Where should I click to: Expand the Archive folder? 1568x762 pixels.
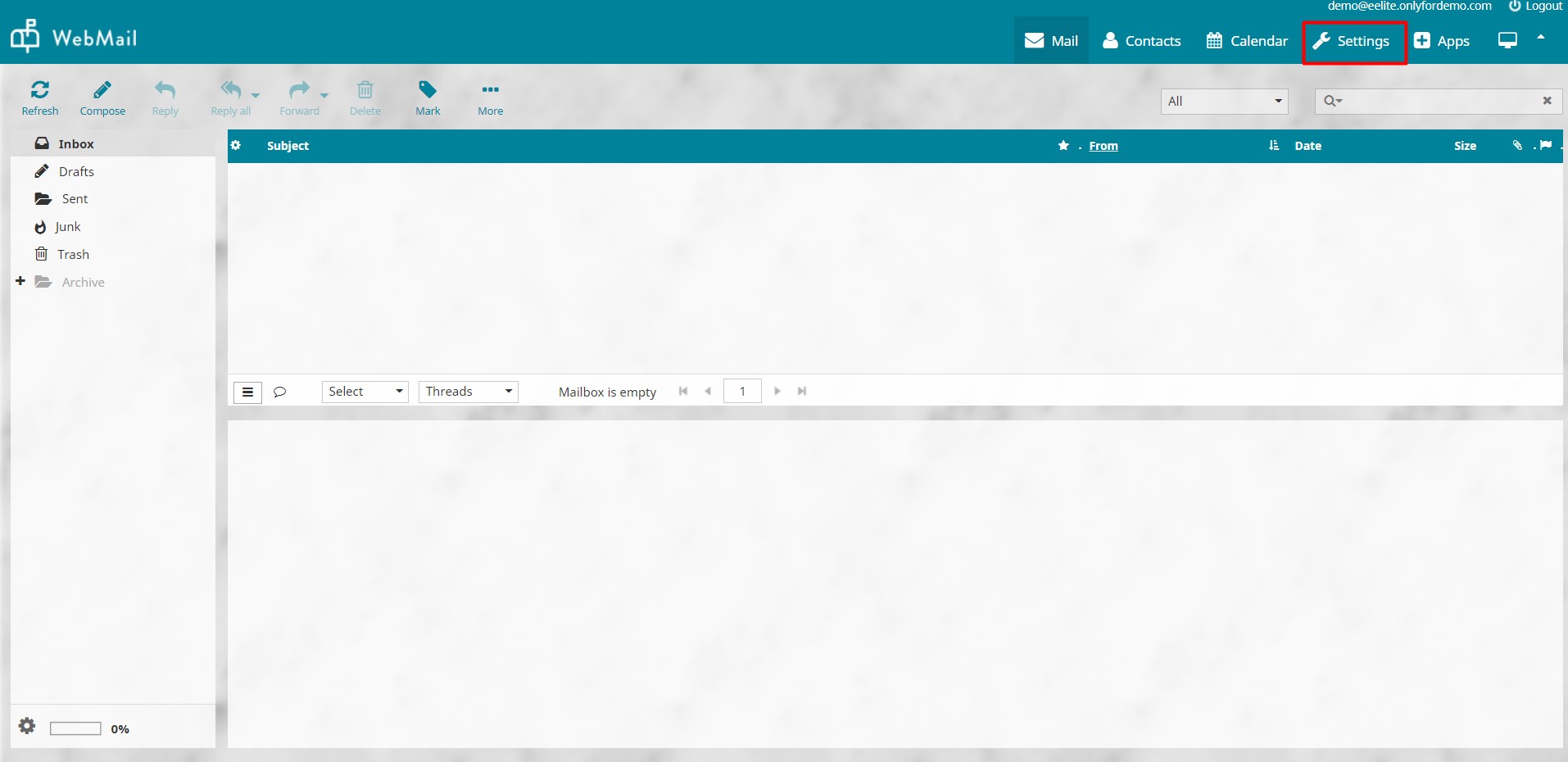pyautogui.click(x=20, y=281)
